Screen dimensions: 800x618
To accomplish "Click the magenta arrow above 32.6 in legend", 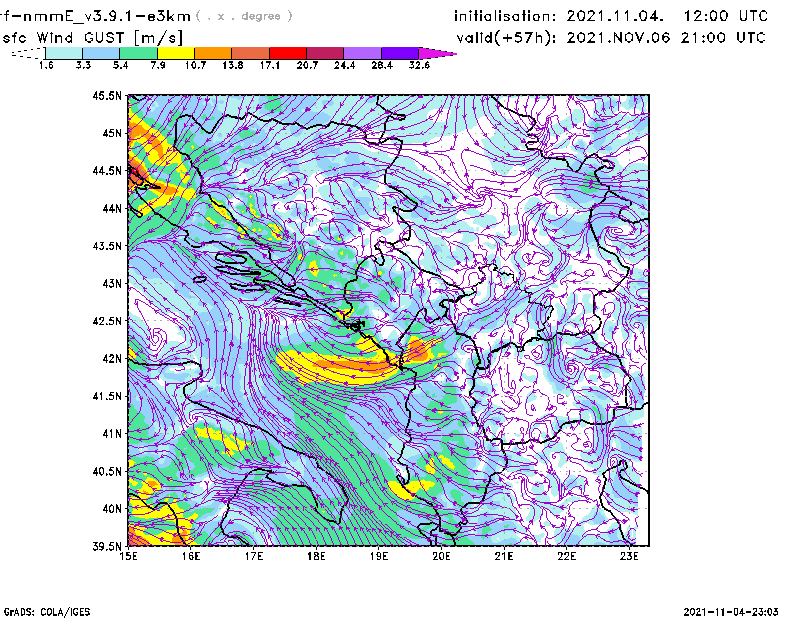I will click(x=437, y=53).
